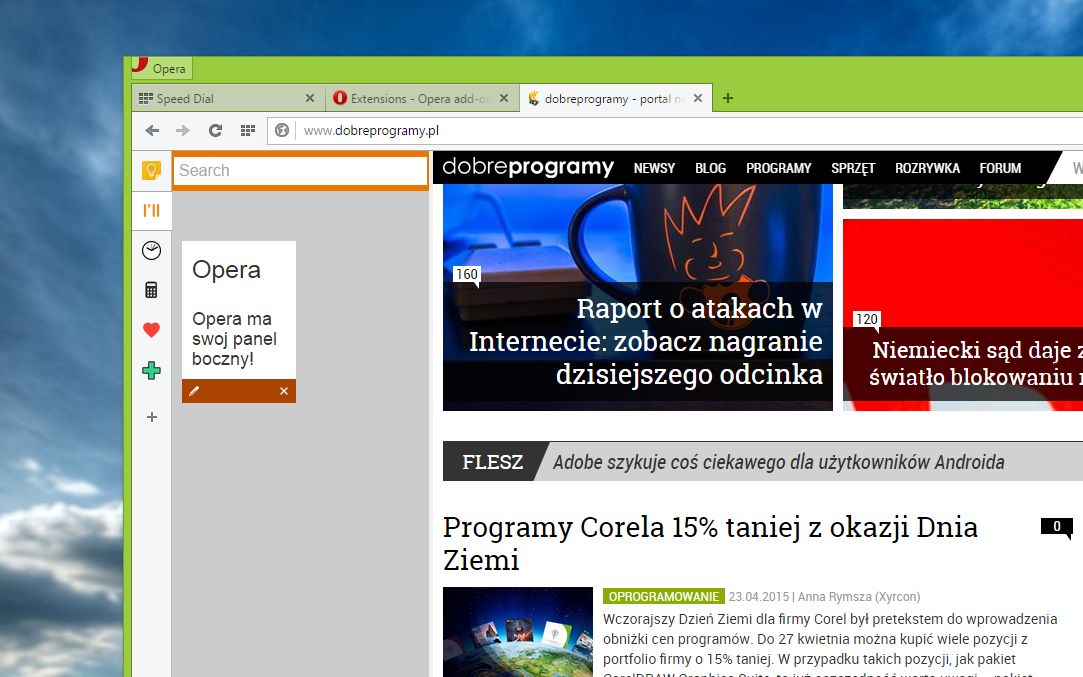Edit the Opera note with pencil icon
1083x677 pixels.
click(194, 391)
